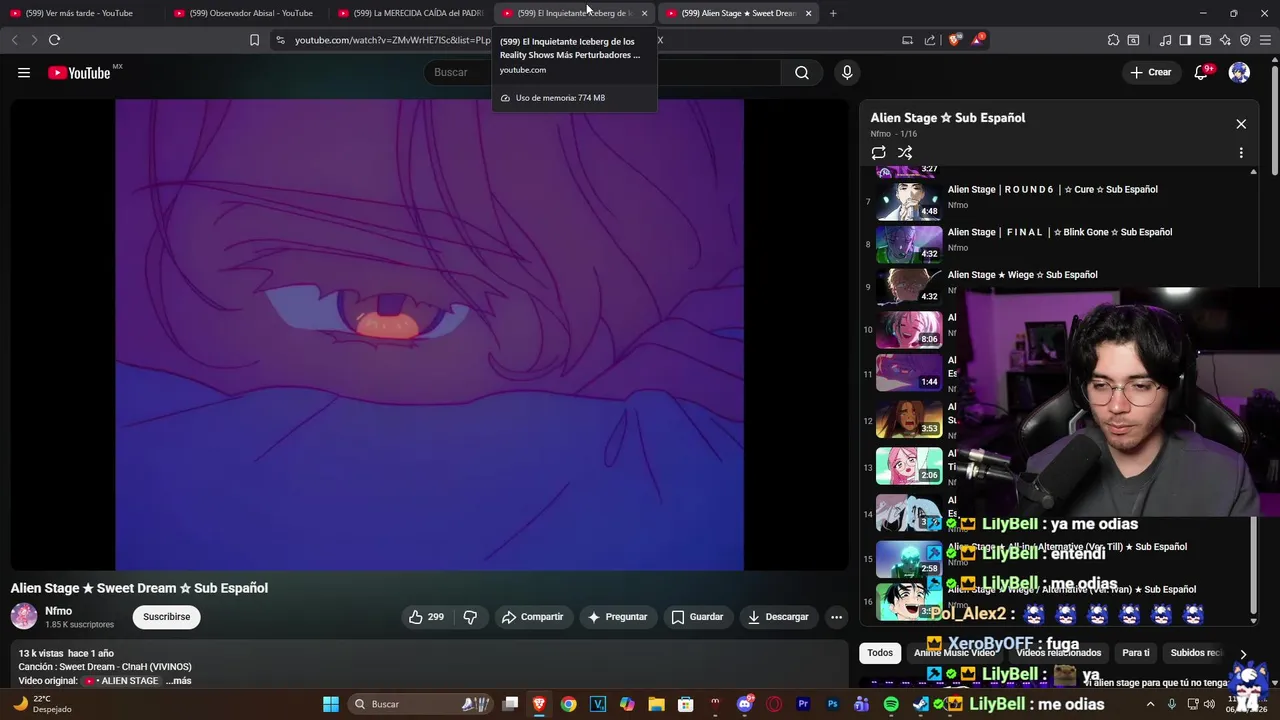Toggle playlist loop

point(878,153)
